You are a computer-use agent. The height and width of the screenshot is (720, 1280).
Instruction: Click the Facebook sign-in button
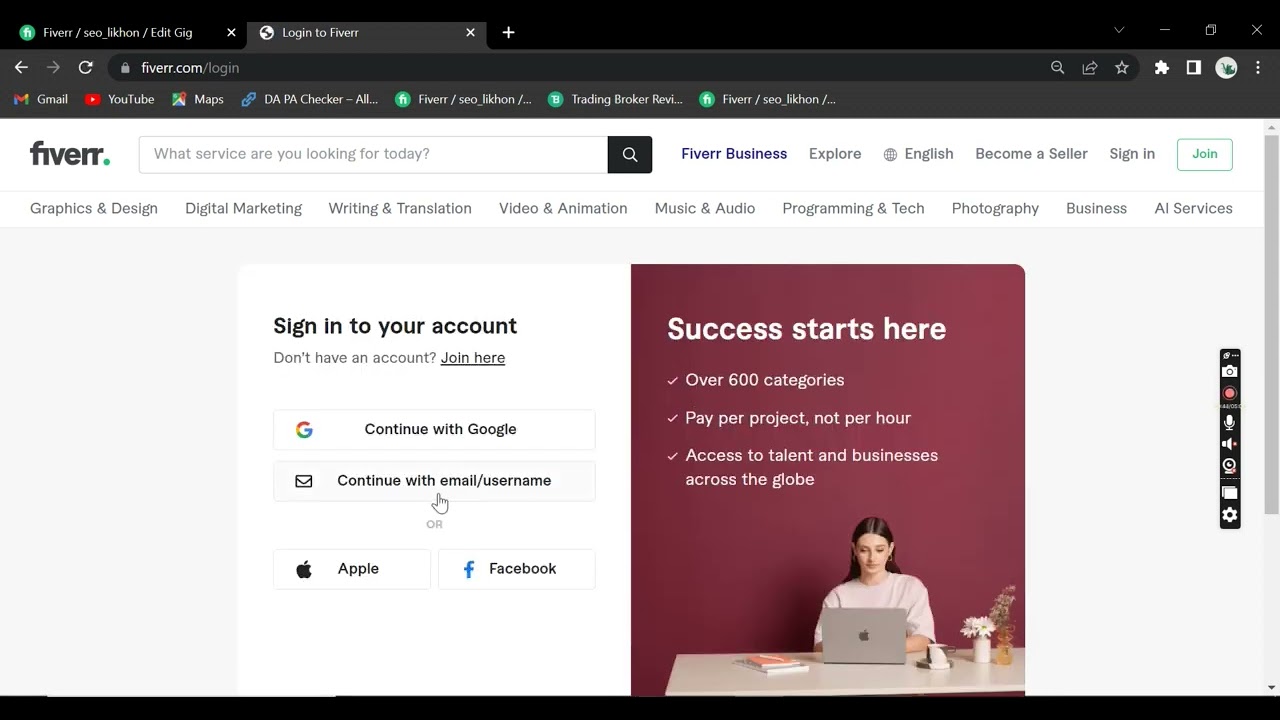pyautogui.click(x=517, y=569)
